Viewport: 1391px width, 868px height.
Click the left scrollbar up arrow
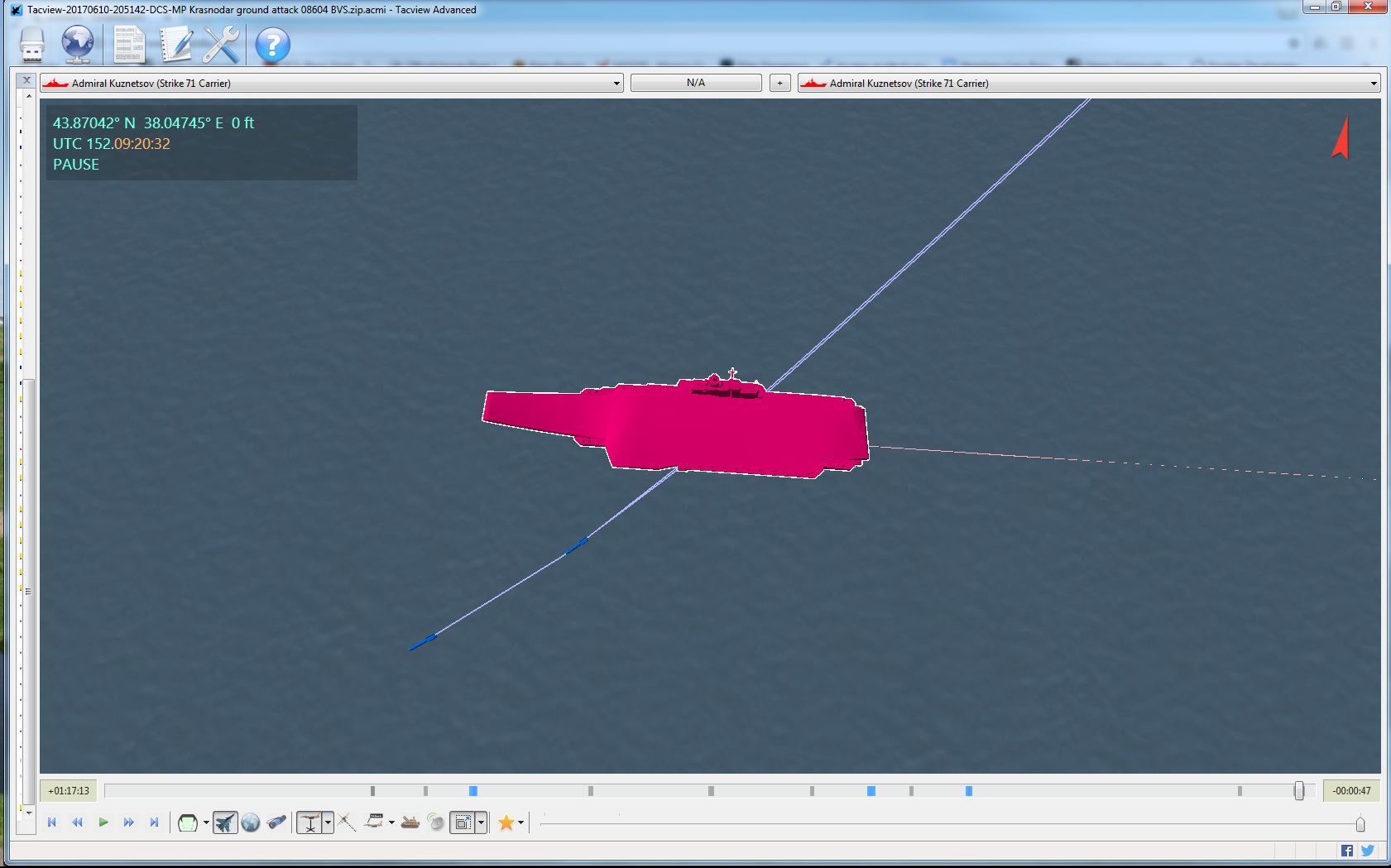(28, 97)
